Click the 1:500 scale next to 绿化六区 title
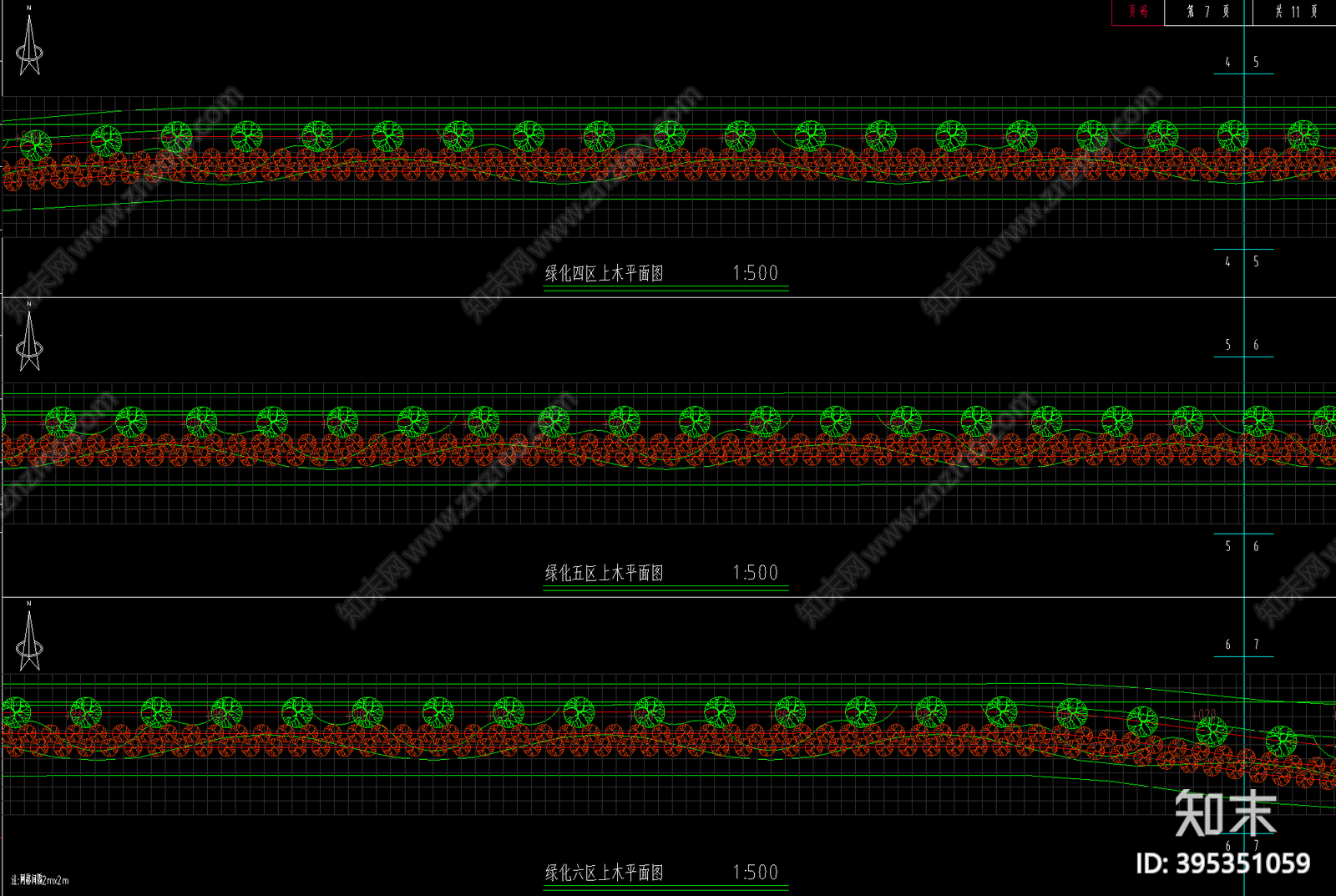 pos(756,873)
